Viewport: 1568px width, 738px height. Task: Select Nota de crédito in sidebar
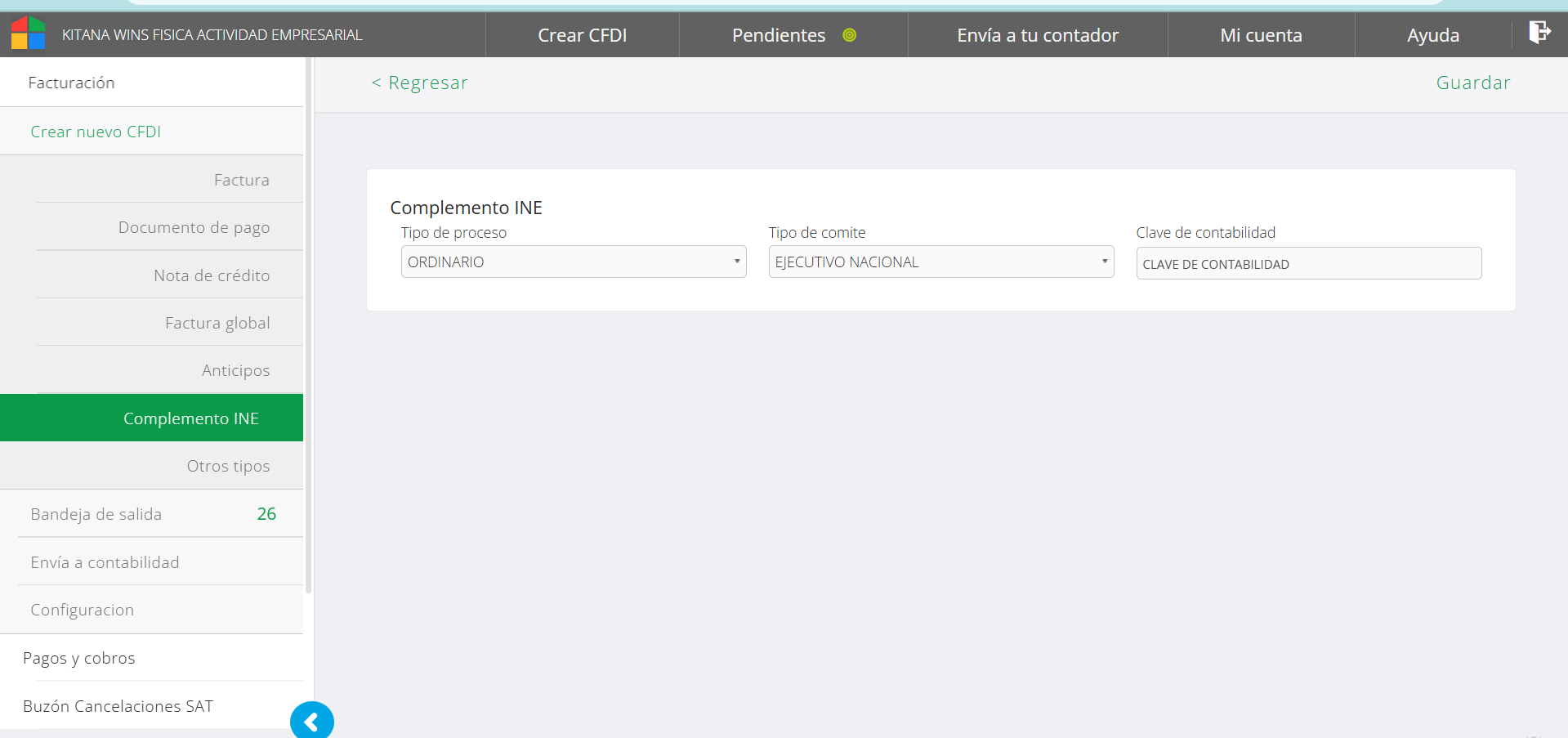[212, 275]
